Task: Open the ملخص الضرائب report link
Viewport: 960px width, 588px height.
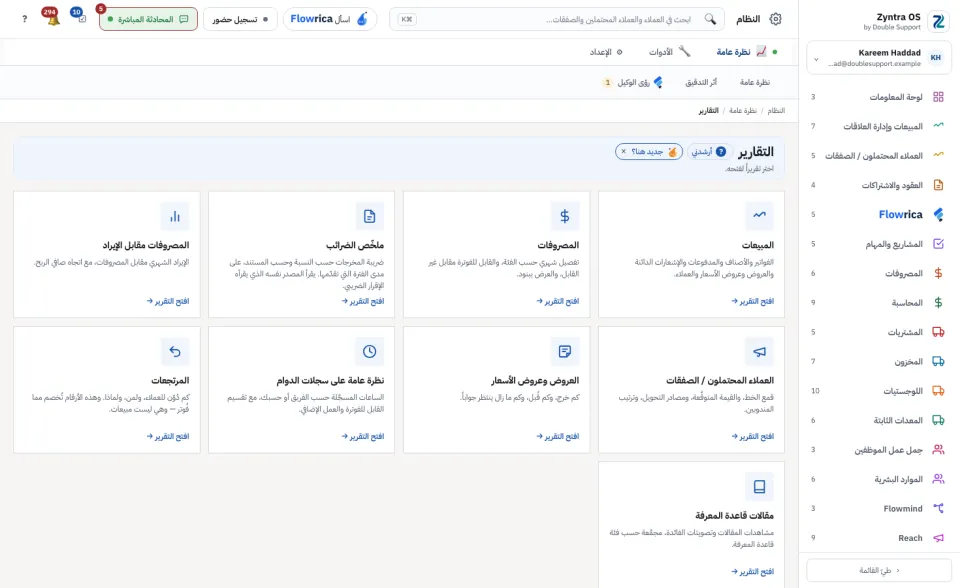Action: 362,301
